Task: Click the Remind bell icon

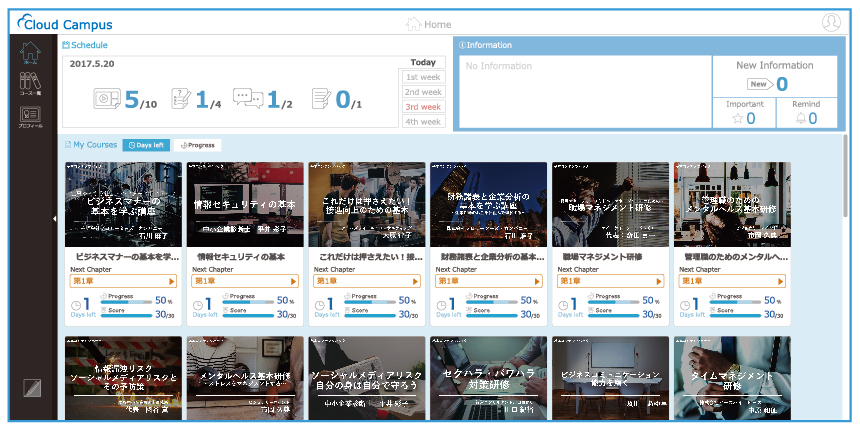Action: tap(799, 118)
